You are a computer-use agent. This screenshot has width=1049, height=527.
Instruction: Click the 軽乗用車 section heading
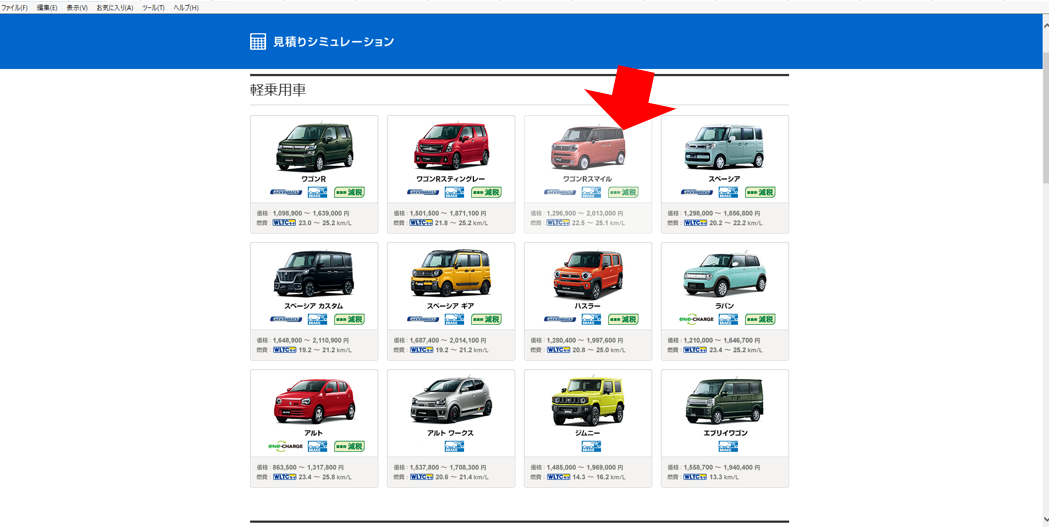(278, 90)
